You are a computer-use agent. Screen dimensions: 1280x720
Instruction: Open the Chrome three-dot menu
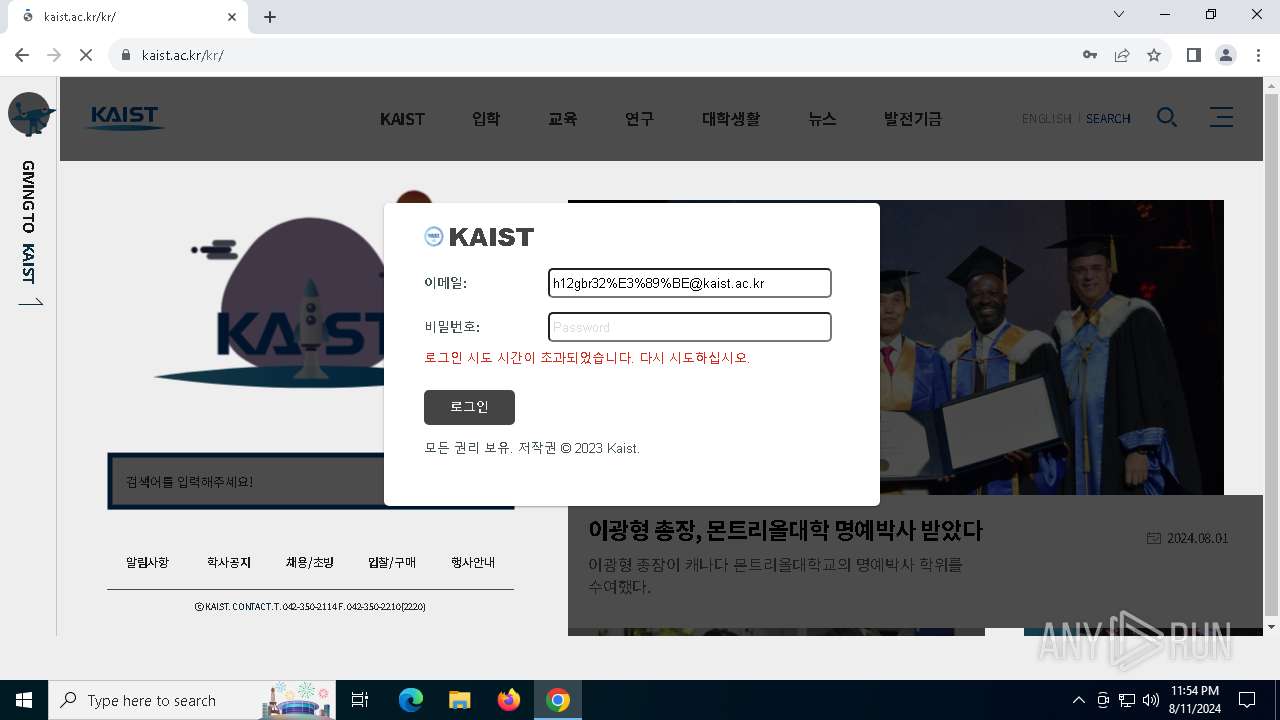click(x=1258, y=55)
